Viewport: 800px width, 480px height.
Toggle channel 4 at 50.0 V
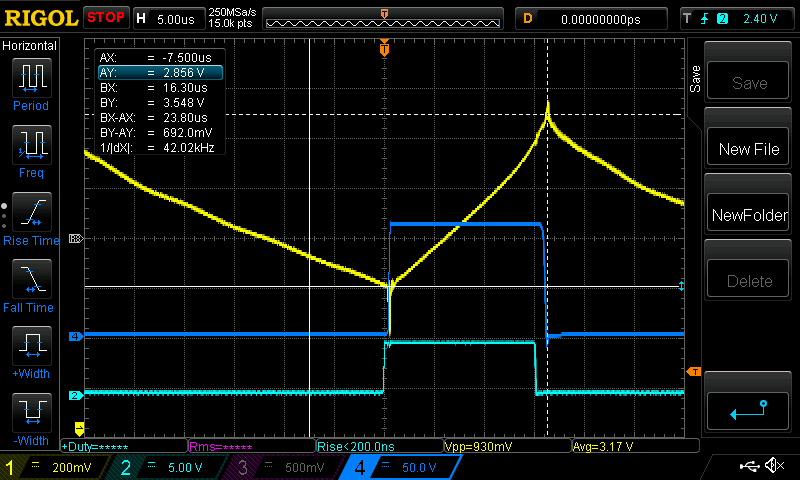pyautogui.click(x=399, y=467)
